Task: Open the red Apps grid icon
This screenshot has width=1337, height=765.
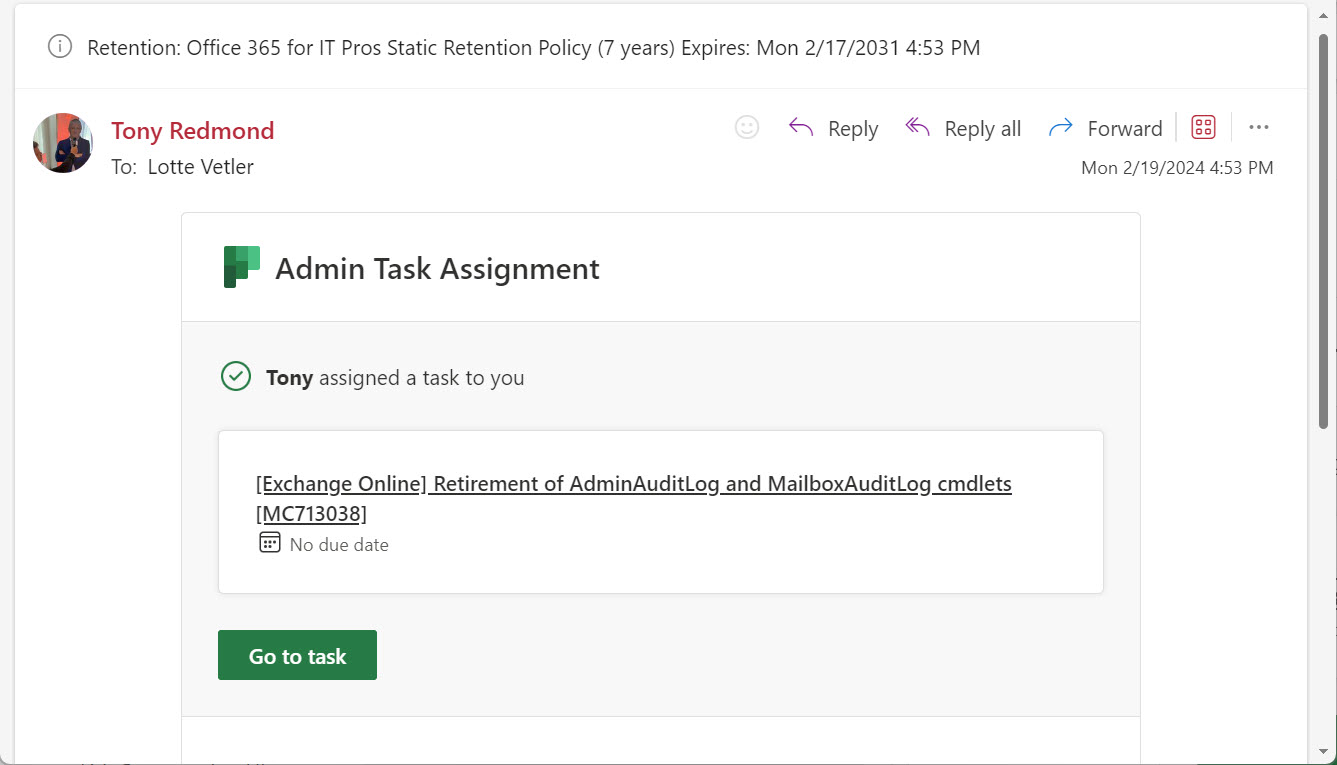Action: coord(1203,128)
